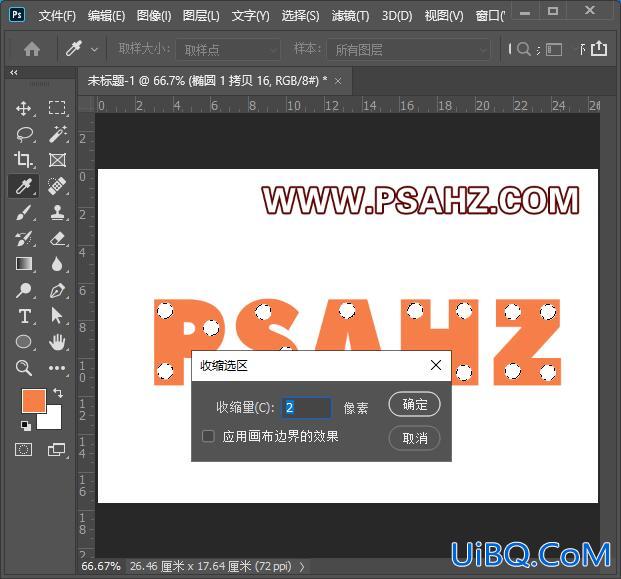Close the 收缩选区 dialog with X
621x579 pixels.
click(436, 365)
